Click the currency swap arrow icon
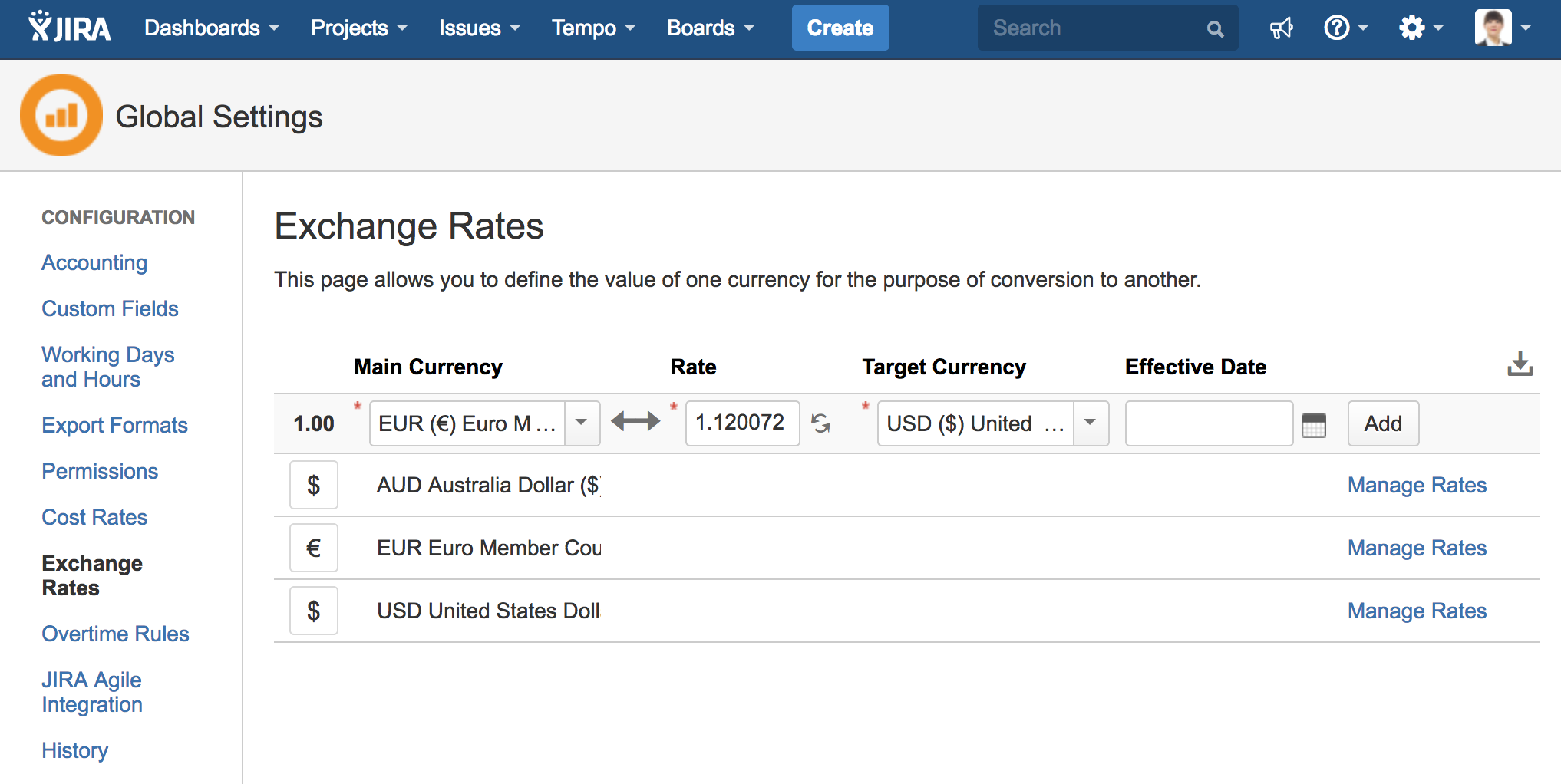This screenshot has height=784, width=1561. pos(635,422)
